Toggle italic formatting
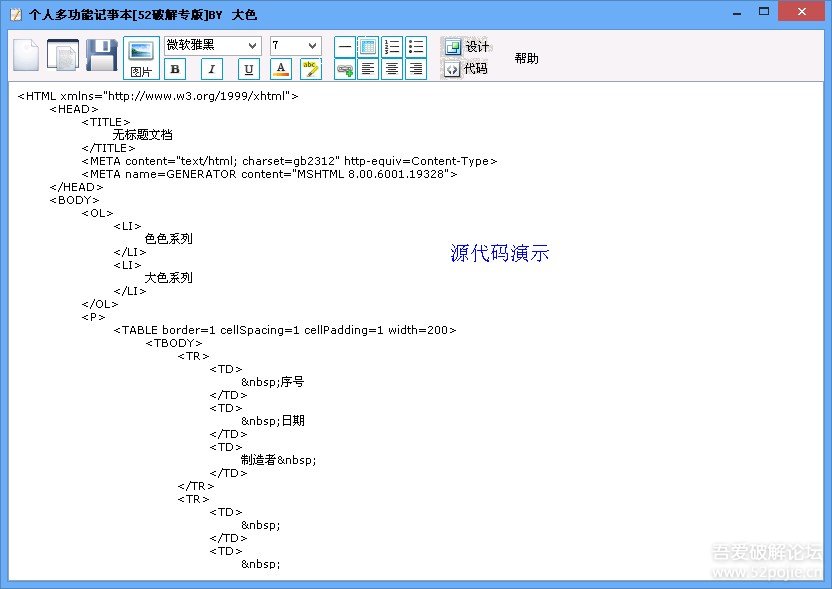The image size is (832, 589). [212, 69]
